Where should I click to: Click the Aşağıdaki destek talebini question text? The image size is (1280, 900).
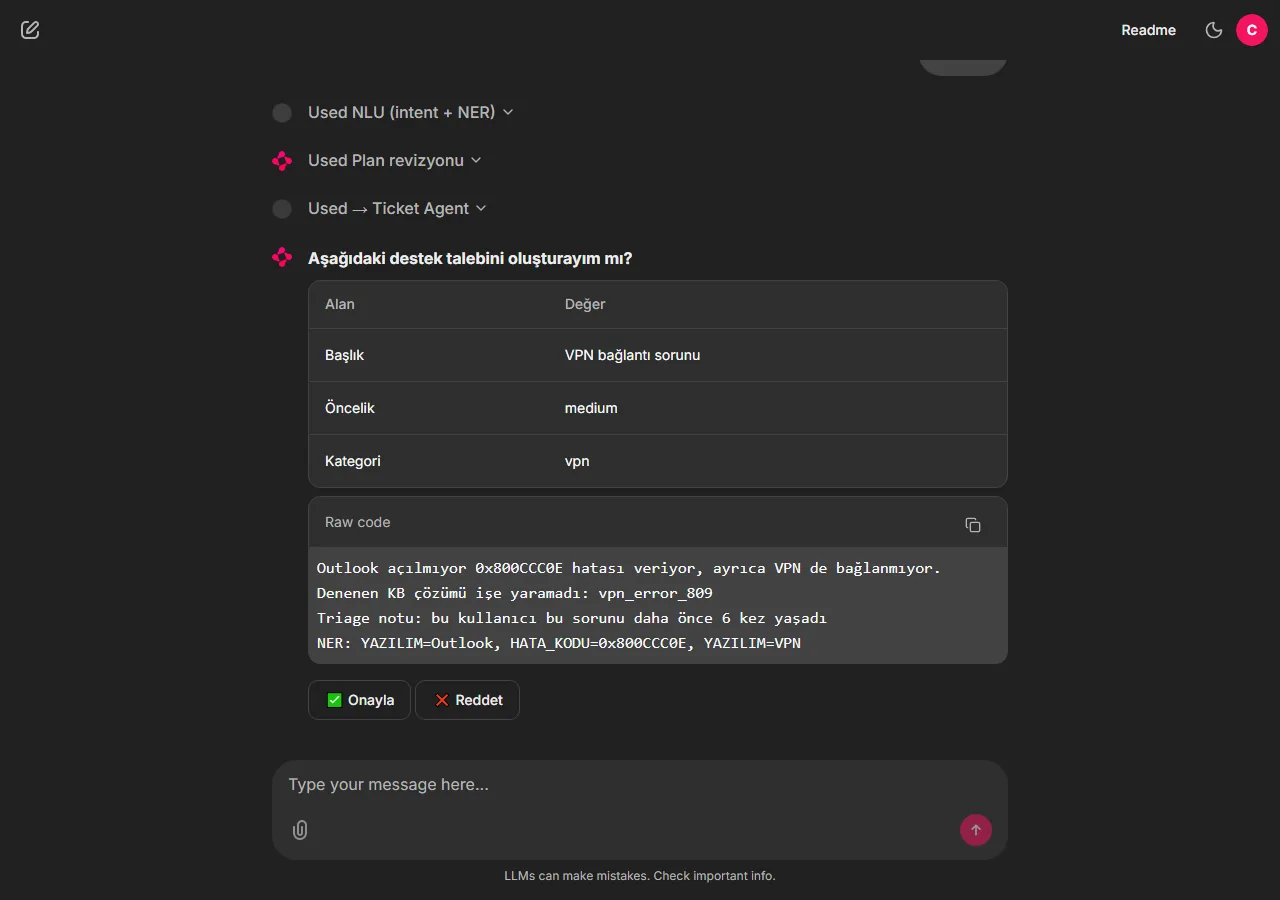tap(470, 258)
